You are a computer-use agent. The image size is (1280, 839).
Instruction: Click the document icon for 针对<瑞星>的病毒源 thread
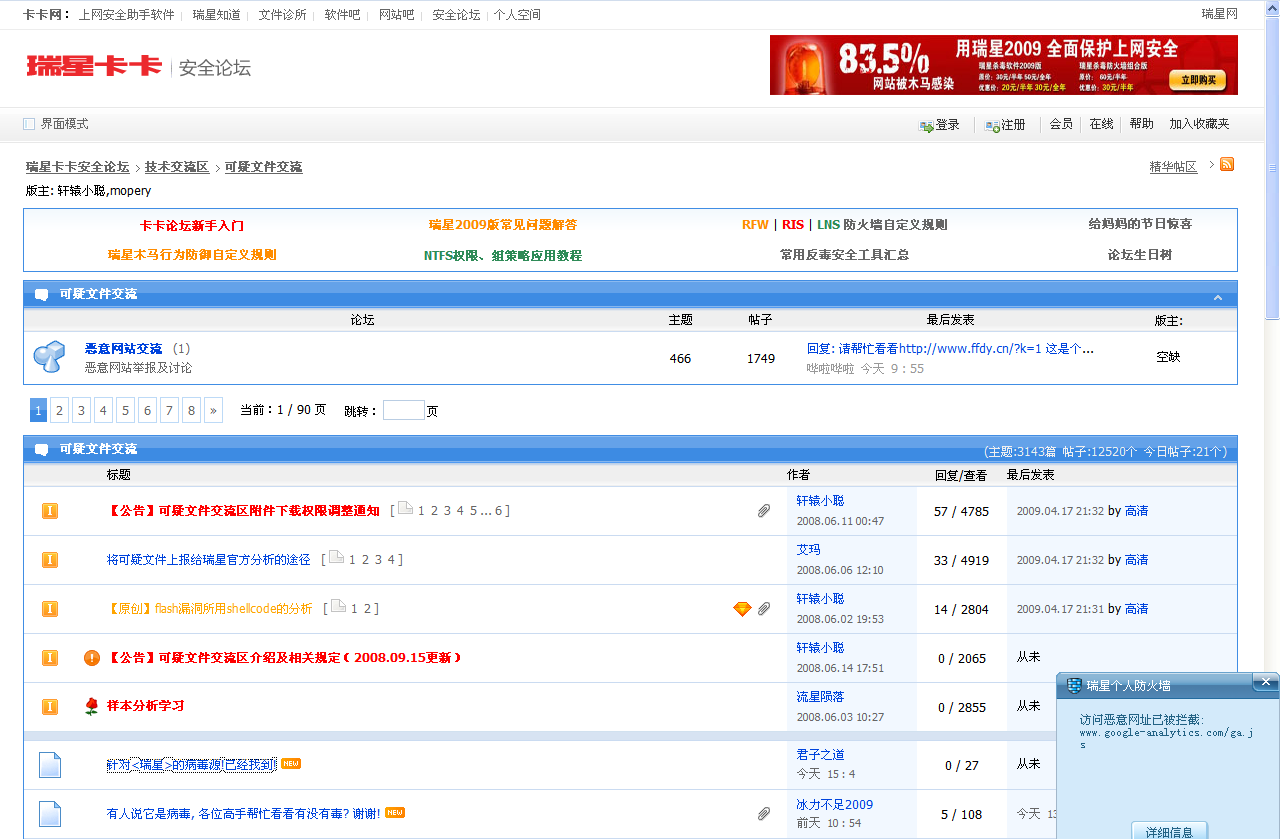pos(50,765)
